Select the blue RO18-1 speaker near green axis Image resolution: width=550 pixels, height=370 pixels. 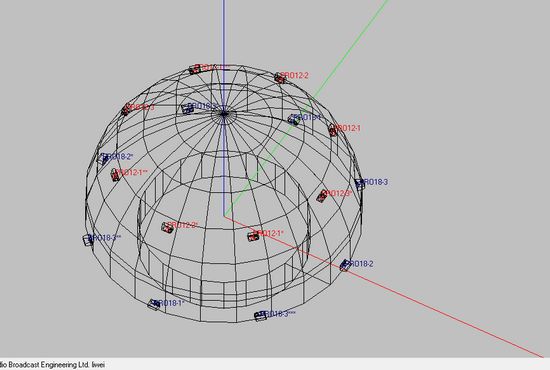[x=294, y=120]
